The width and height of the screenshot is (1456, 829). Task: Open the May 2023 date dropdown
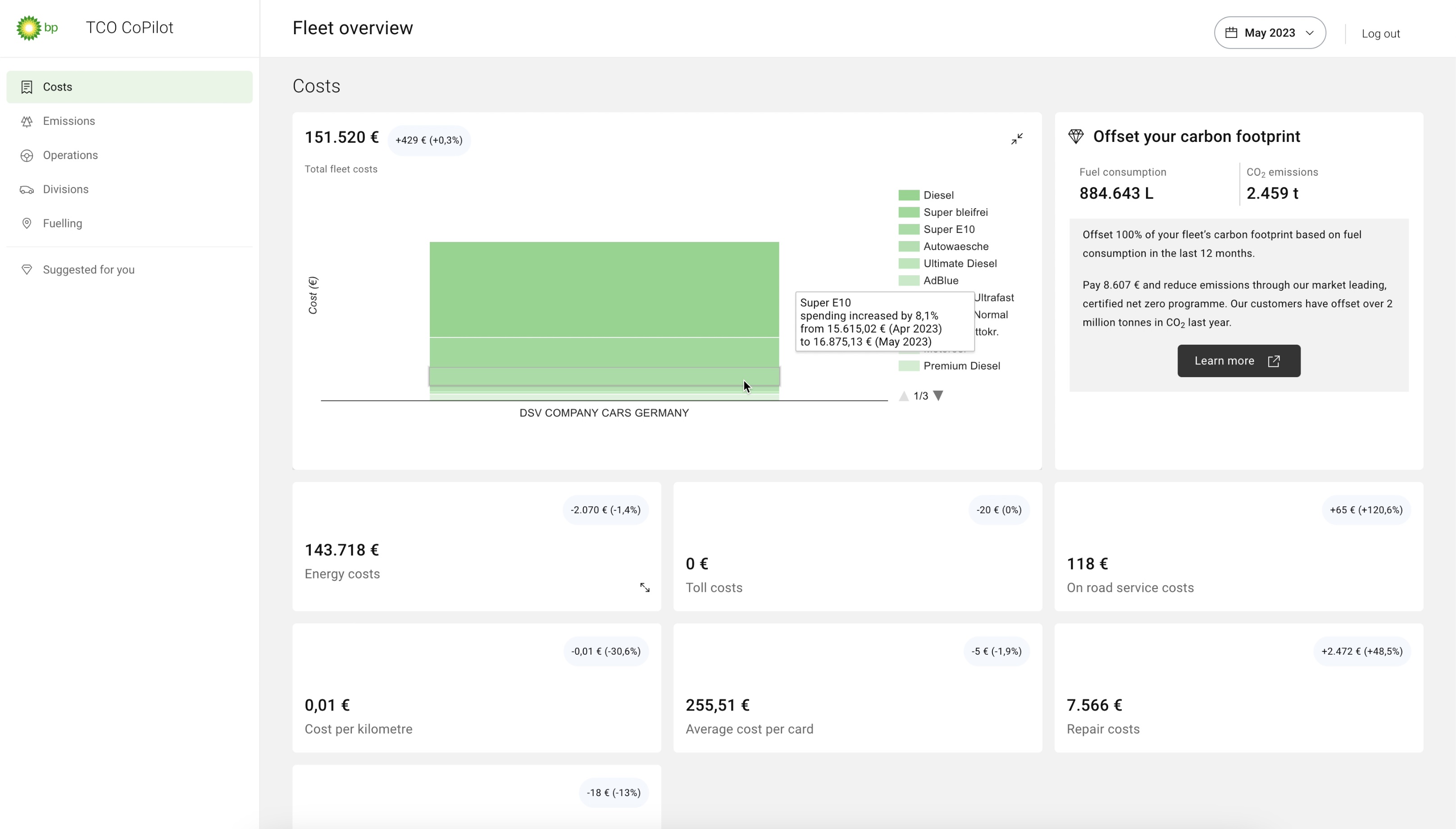(x=1269, y=33)
